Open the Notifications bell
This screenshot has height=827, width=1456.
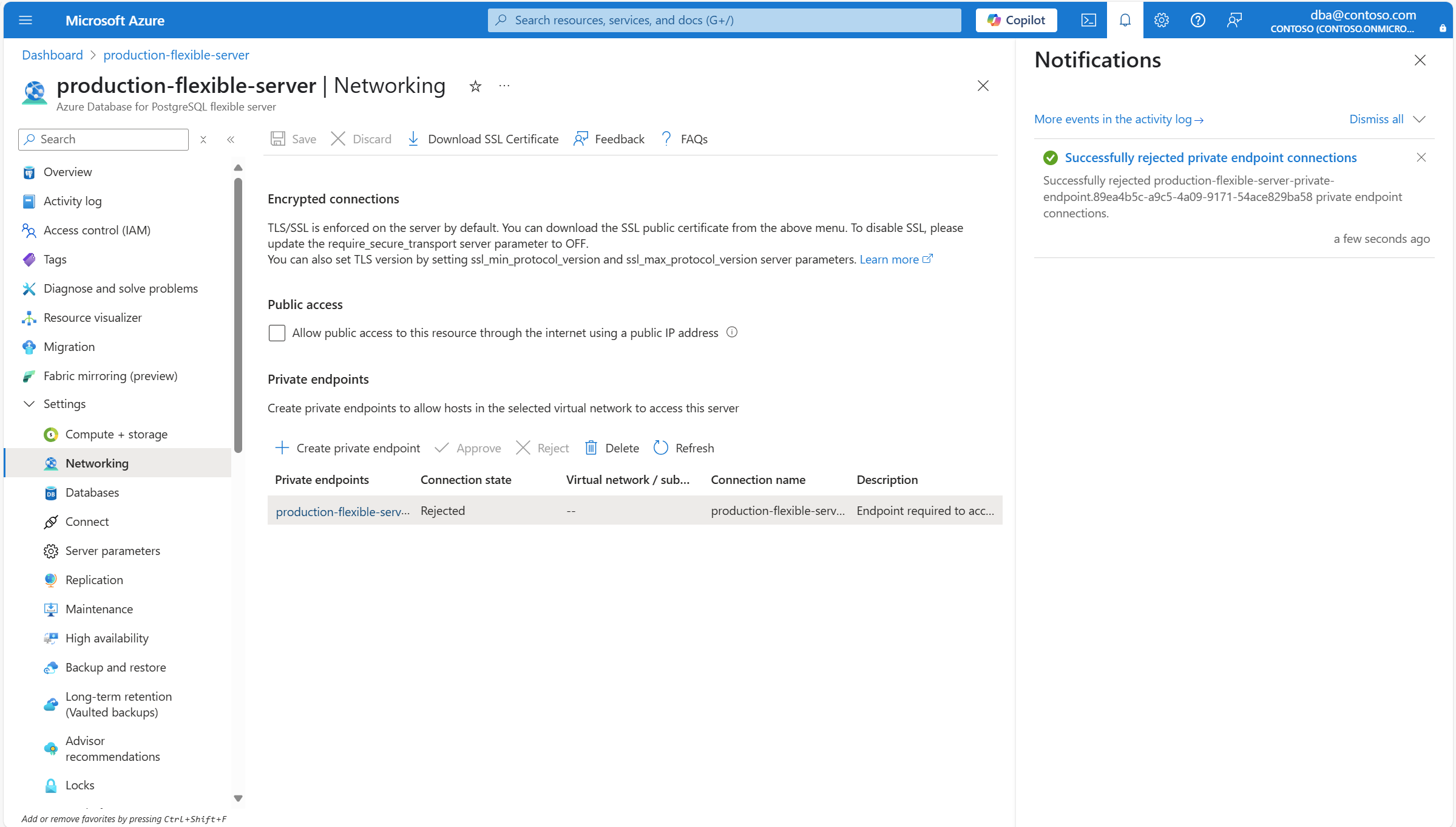pyautogui.click(x=1125, y=20)
